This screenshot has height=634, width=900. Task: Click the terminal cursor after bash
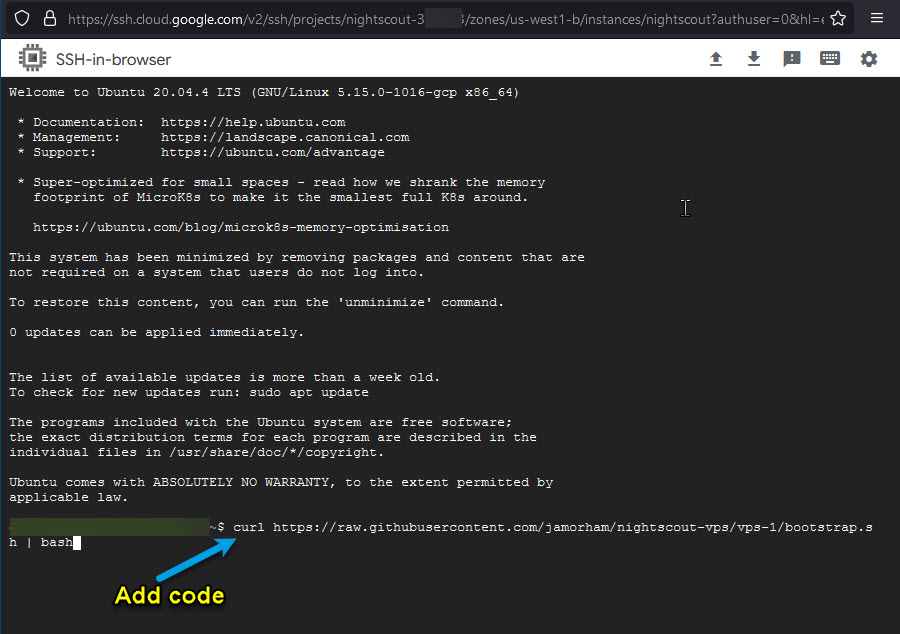[x=77, y=543]
